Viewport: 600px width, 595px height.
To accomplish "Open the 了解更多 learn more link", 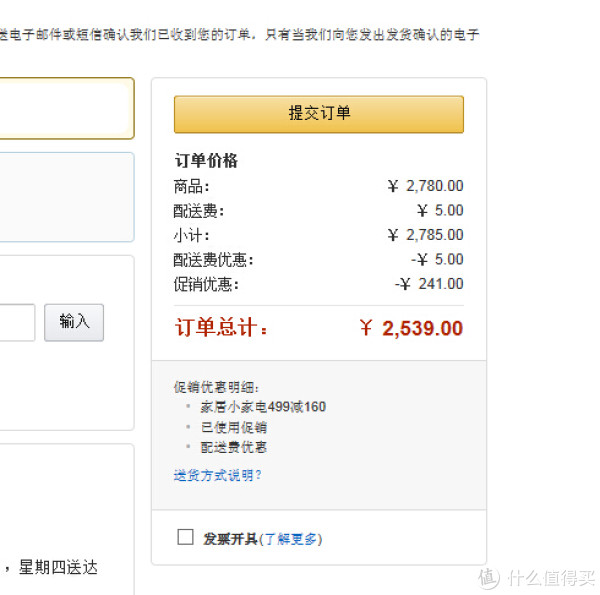I will [293, 539].
